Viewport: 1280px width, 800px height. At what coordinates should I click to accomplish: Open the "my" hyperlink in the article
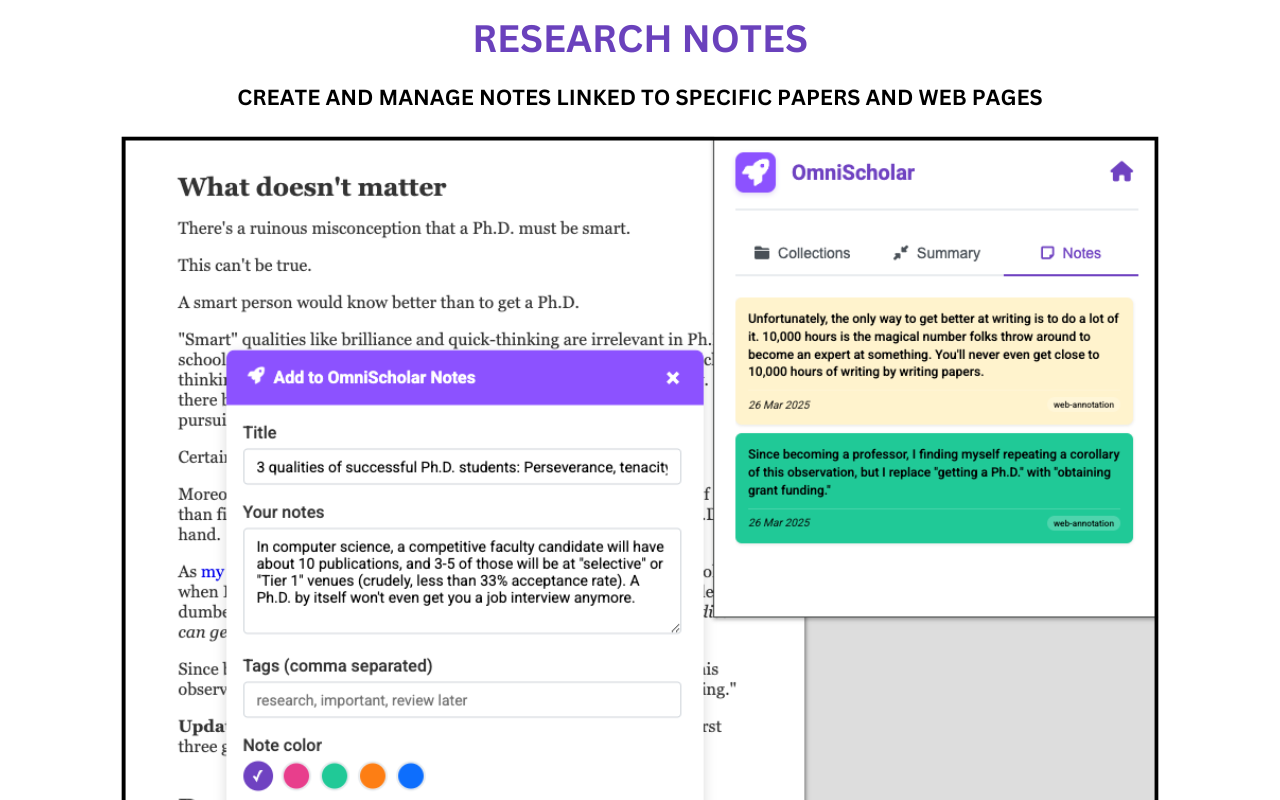click(x=212, y=571)
